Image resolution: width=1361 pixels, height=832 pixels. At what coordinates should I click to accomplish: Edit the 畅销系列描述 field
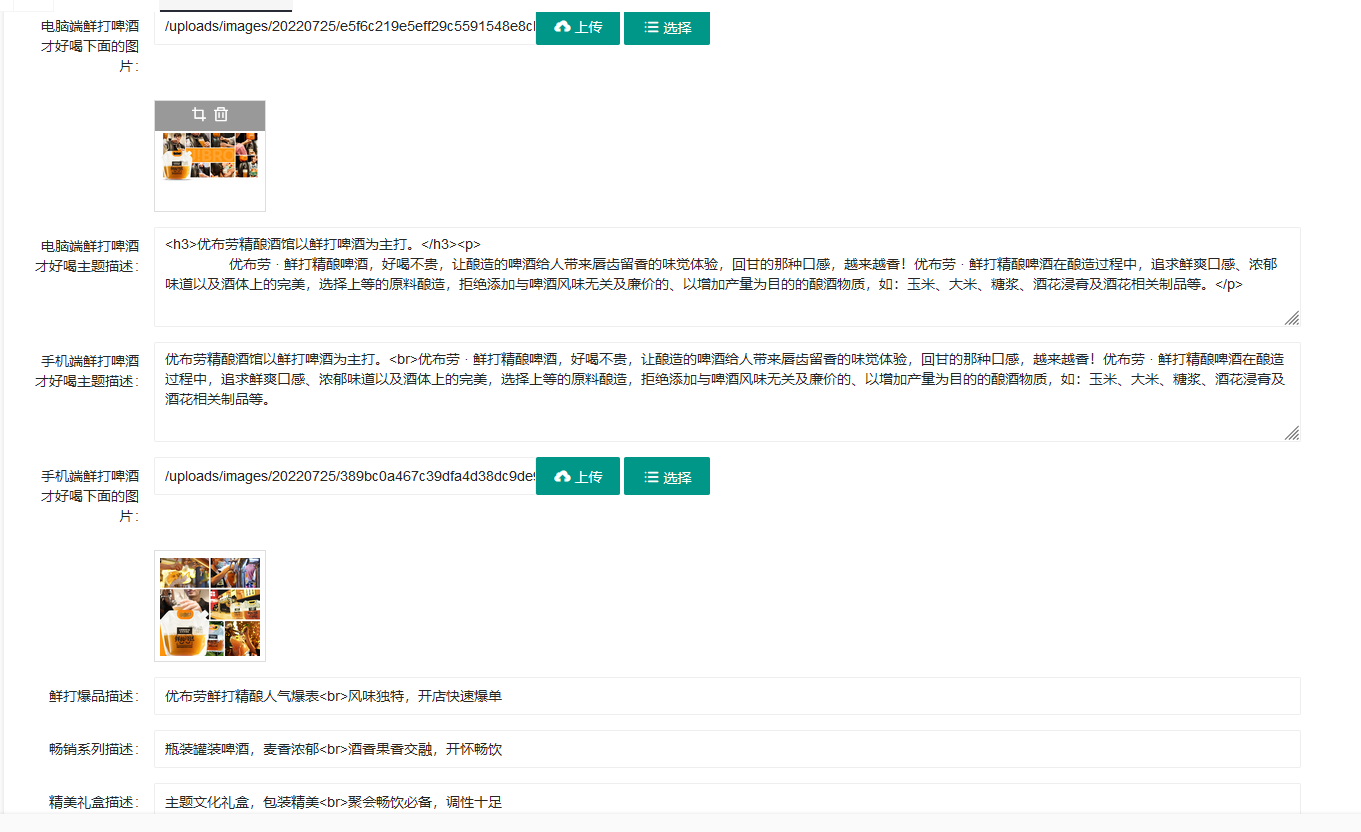(727, 749)
